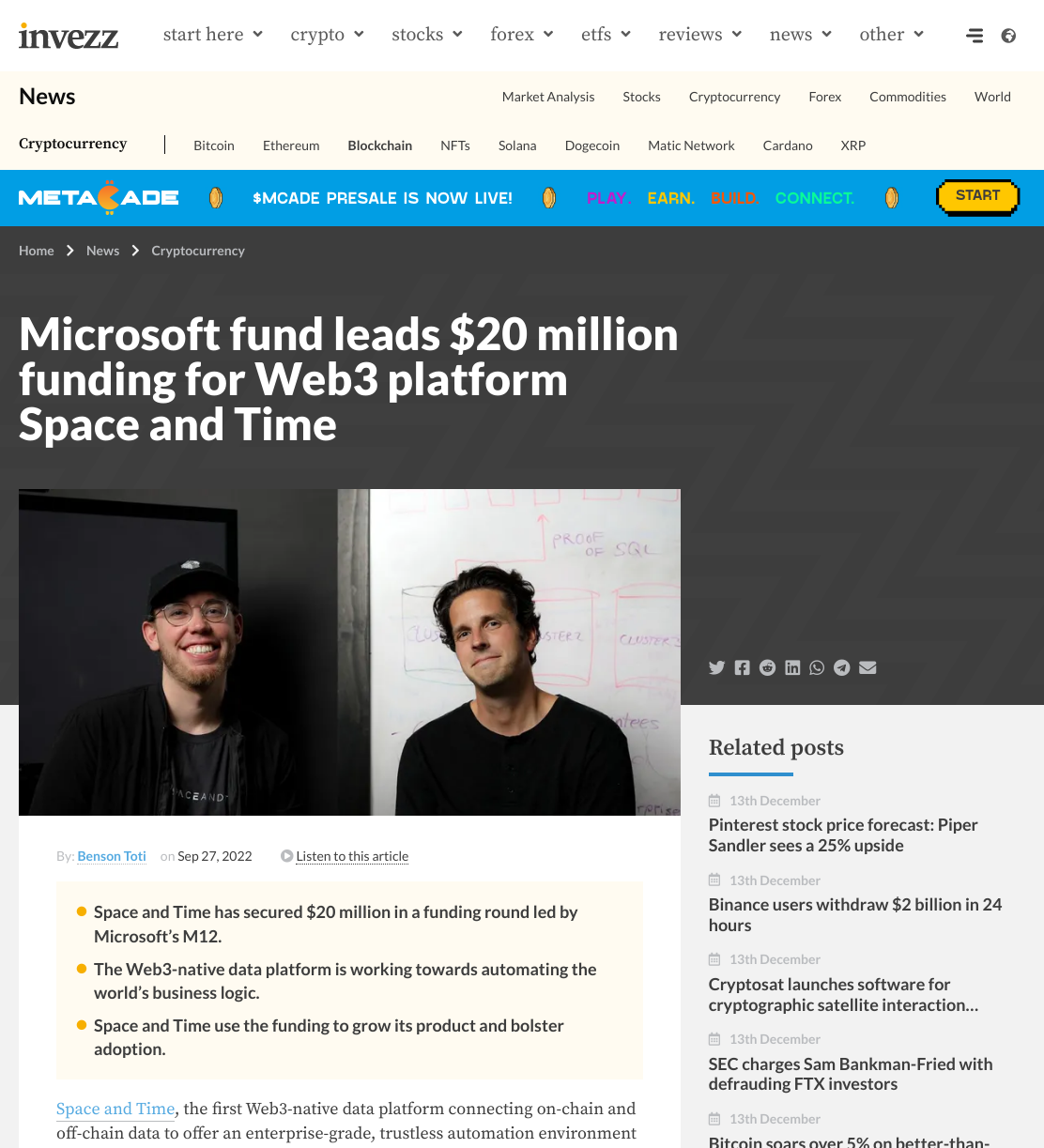Select the Solana subcategory
The height and width of the screenshot is (1148, 1044).
(517, 145)
